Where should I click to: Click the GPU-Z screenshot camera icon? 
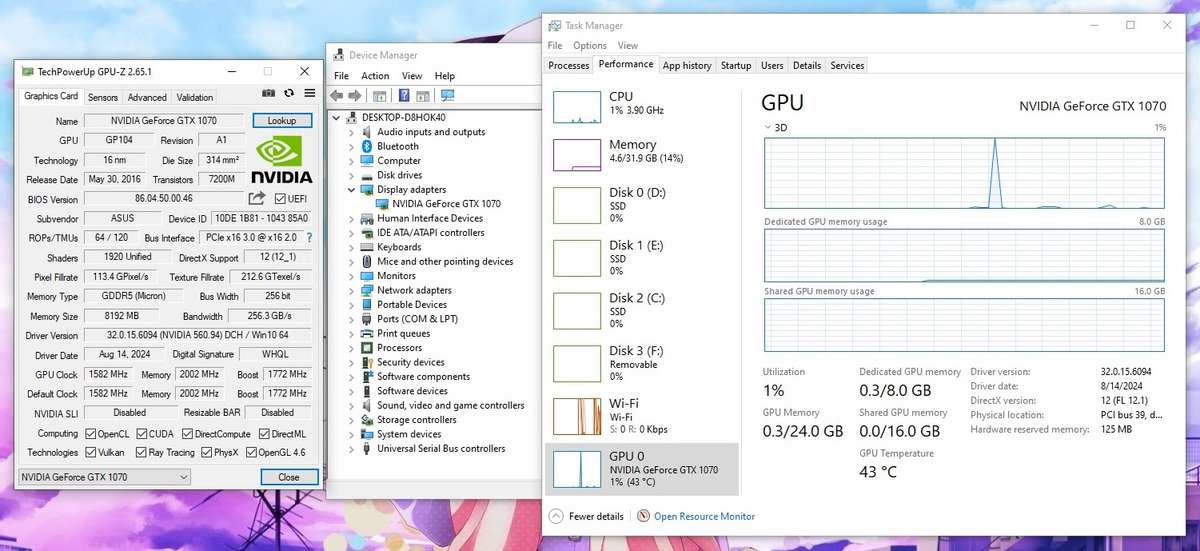[x=268, y=93]
